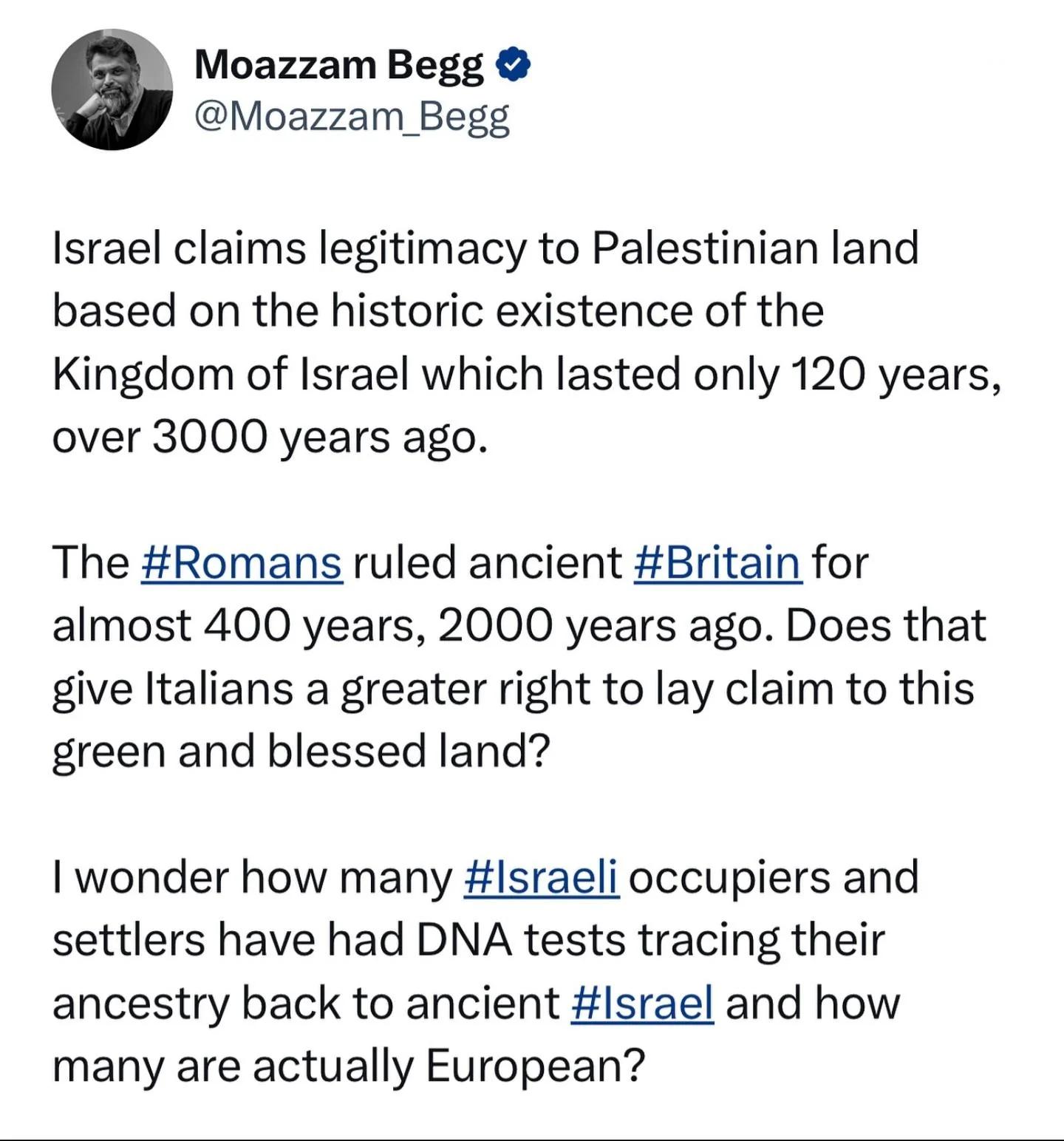The height and width of the screenshot is (1141, 1064).
Task: Click the @Moazzam_Begg handle
Action: [x=352, y=117]
